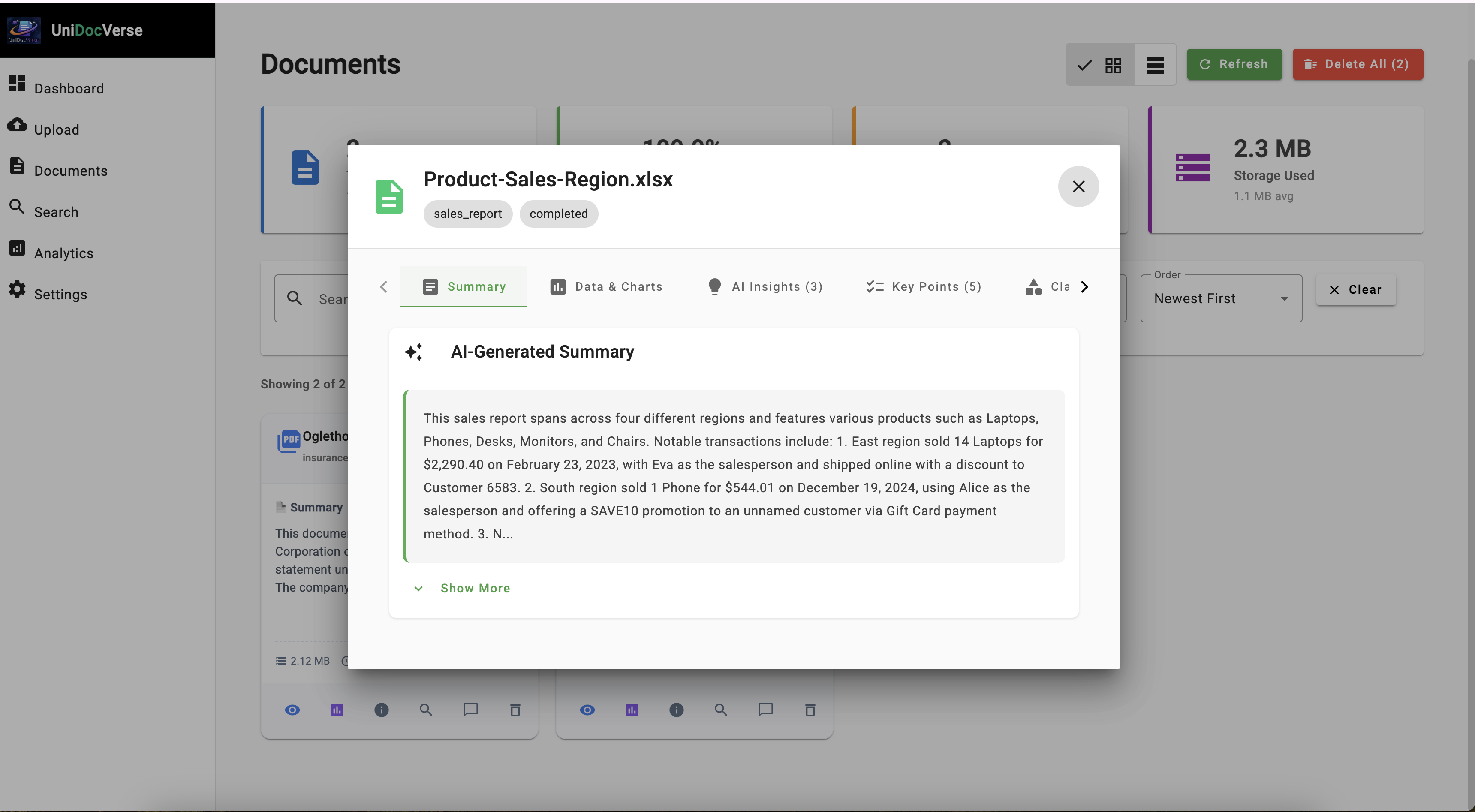Click the magnifier icon on first document card
The height and width of the screenshot is (812, 1475).
(x=425, y=710)
